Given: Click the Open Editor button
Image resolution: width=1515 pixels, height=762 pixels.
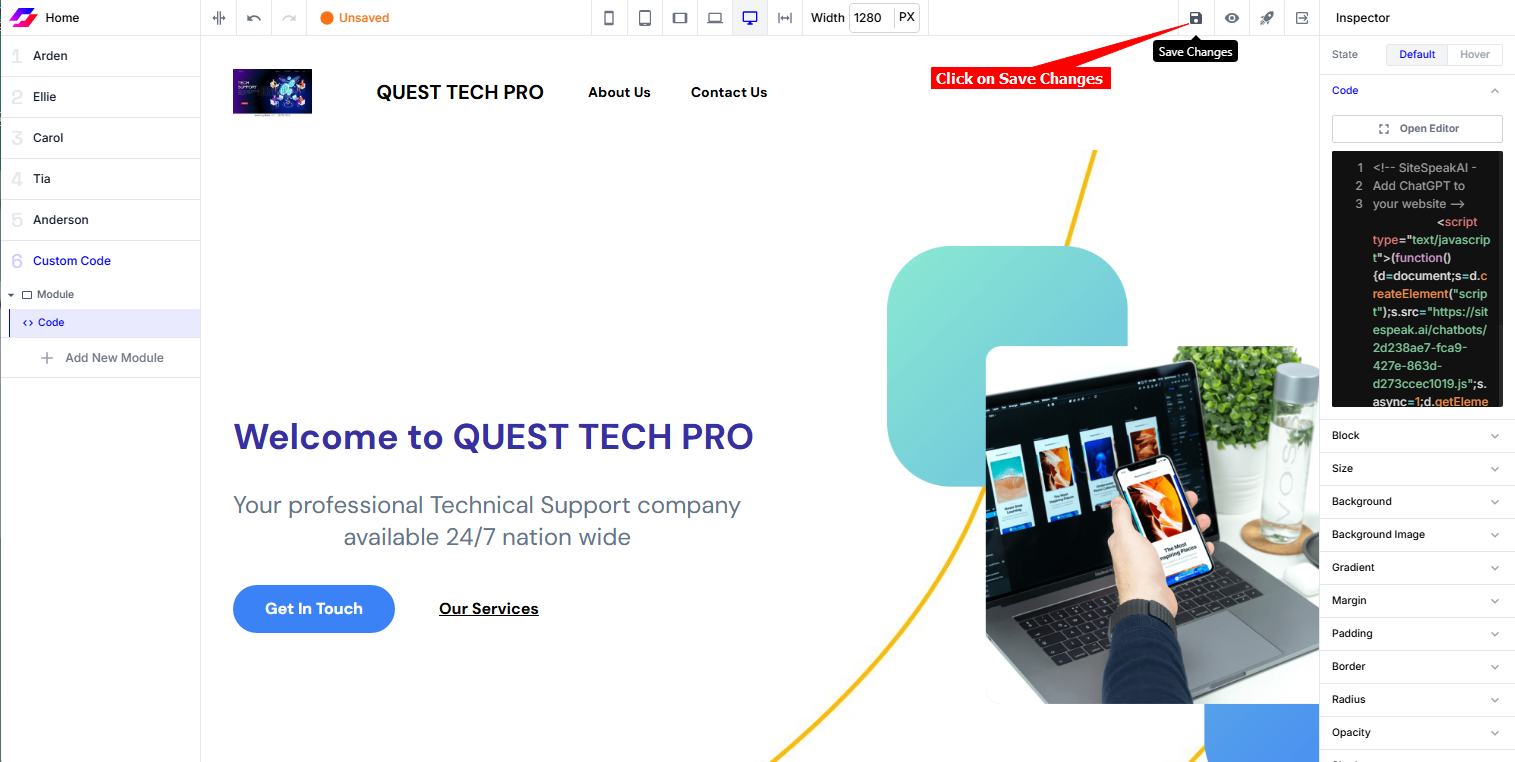Looking at the screenshot, I should [1417, 129].
